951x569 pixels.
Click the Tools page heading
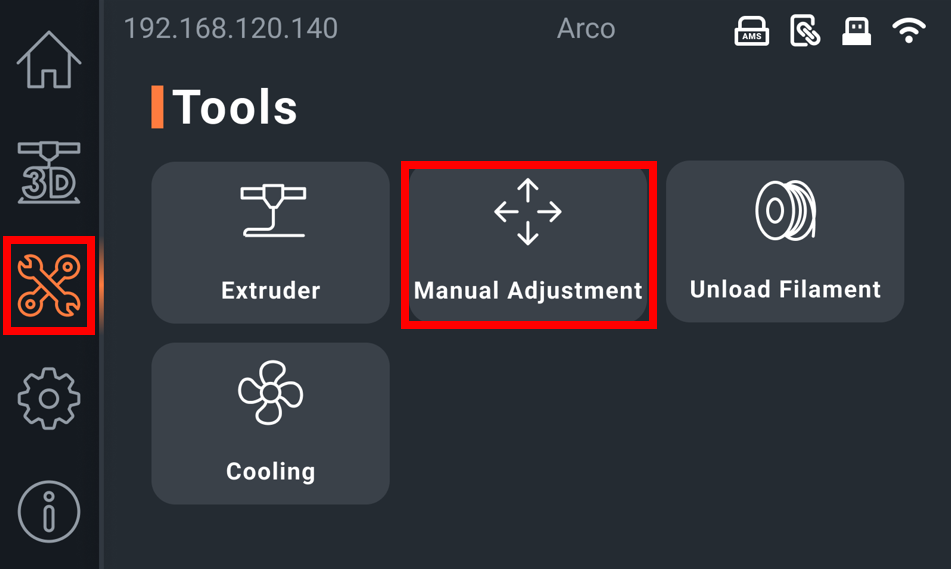click(x=235, y=107)
